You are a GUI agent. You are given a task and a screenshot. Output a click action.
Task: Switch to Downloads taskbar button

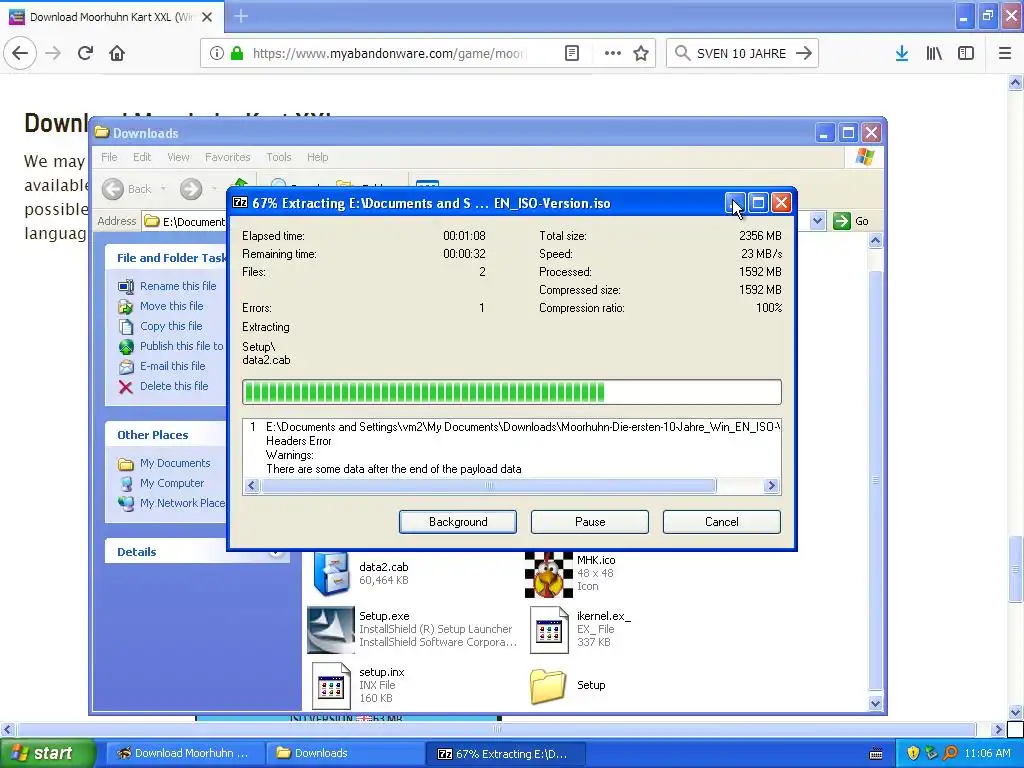[345, 753]
